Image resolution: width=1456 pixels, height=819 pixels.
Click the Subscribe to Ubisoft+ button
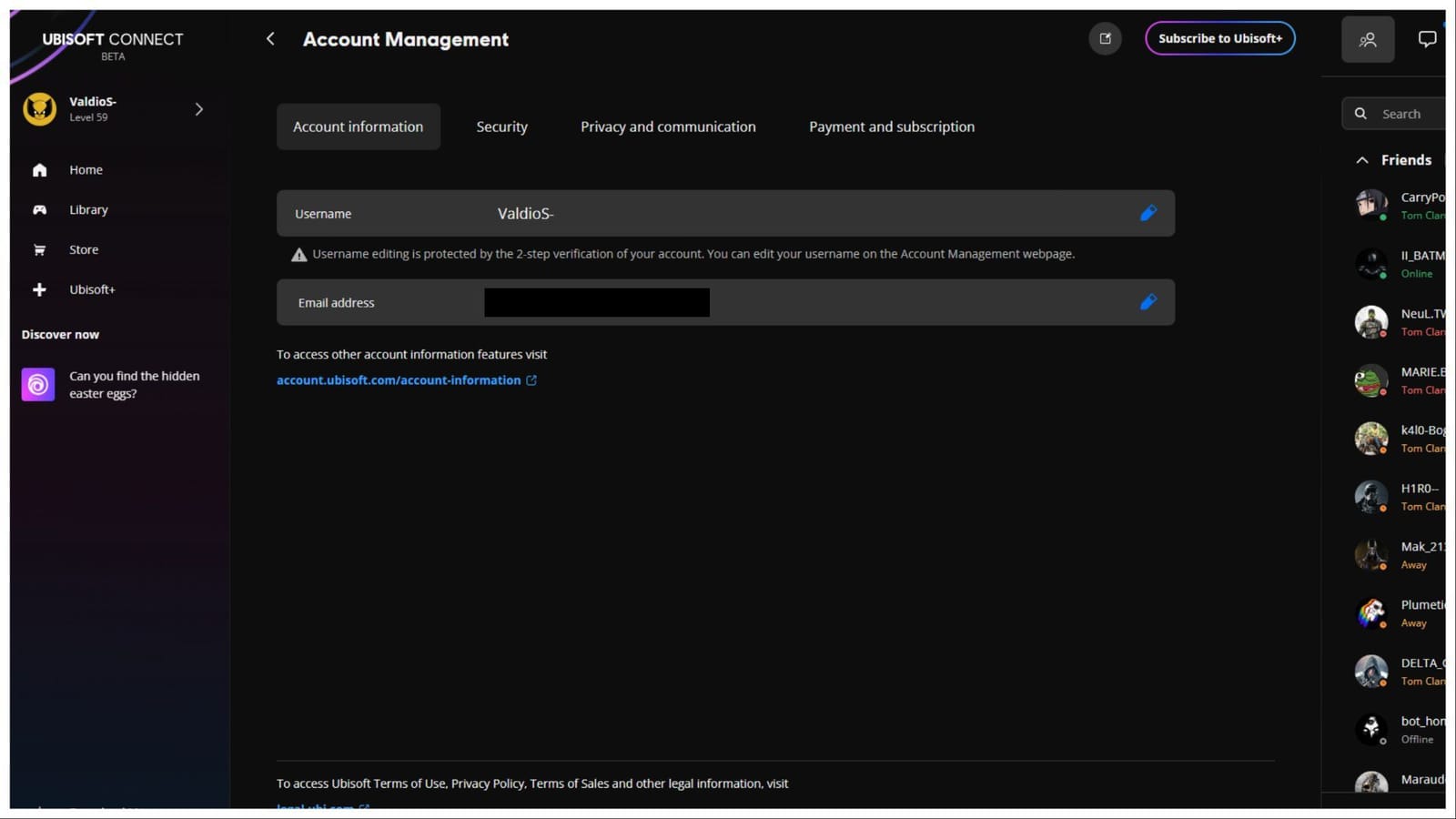click(x=1219, y=38)
